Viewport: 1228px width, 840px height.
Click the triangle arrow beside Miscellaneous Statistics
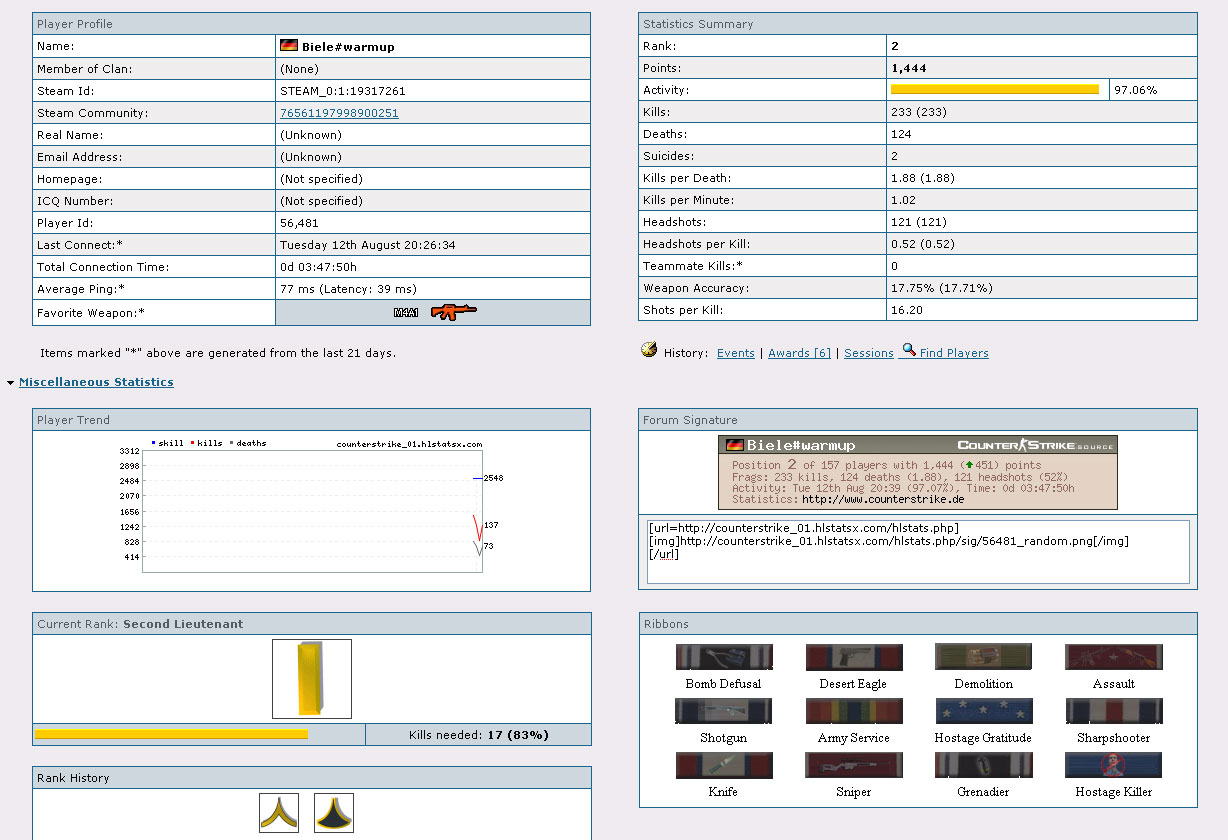[10, 383]
